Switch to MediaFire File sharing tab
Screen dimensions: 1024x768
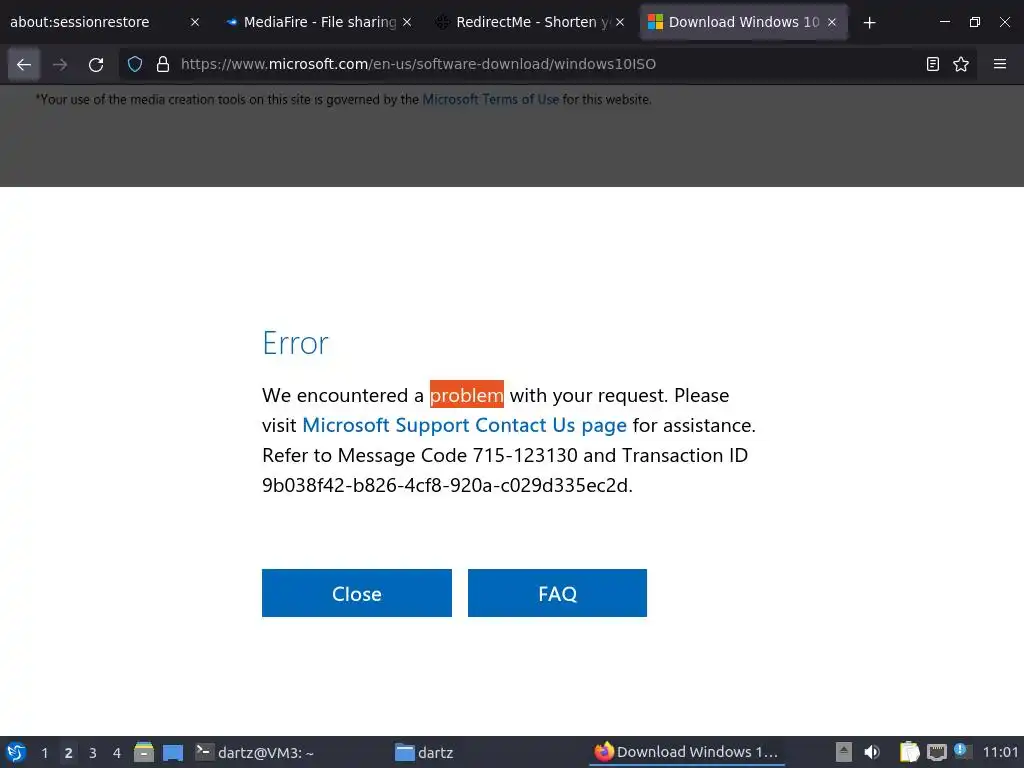click(x=319, y=22)
